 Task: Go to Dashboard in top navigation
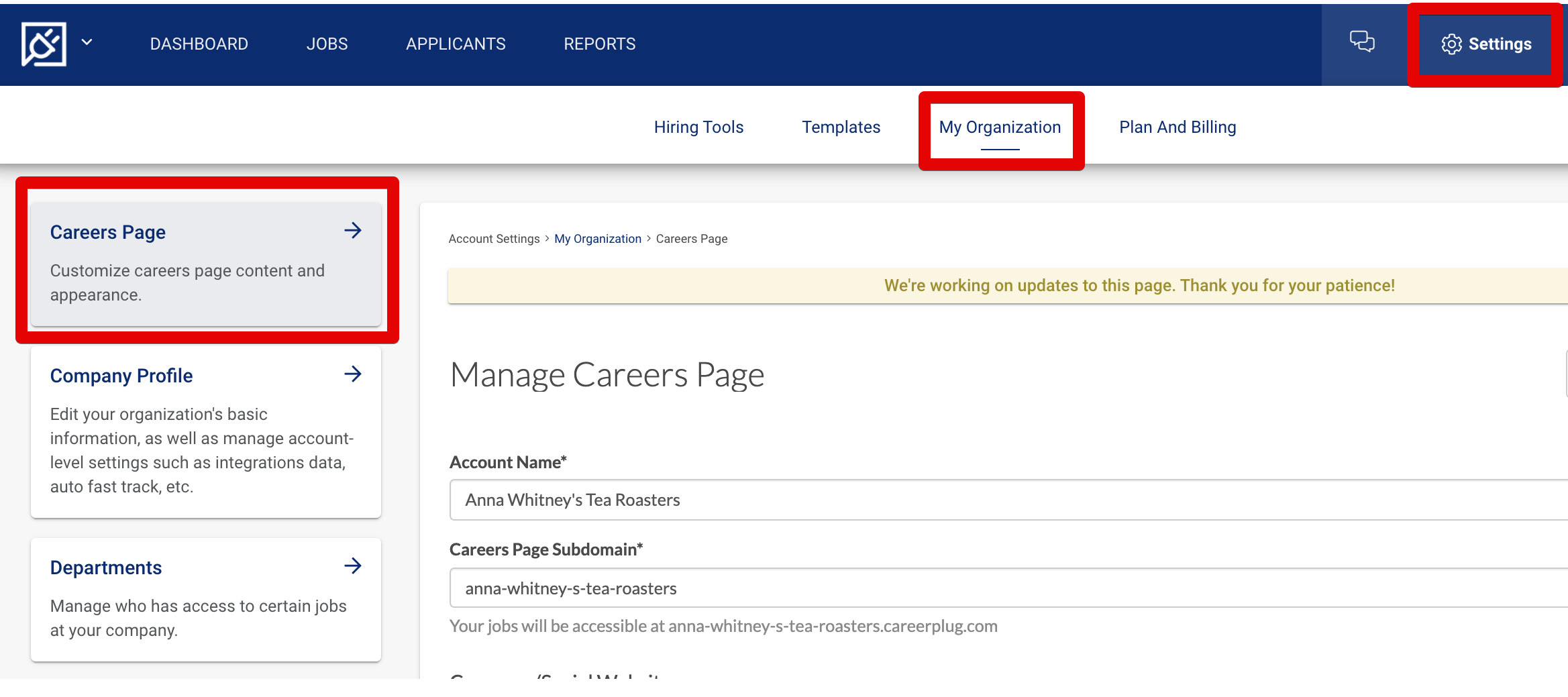tap(199, 44)
